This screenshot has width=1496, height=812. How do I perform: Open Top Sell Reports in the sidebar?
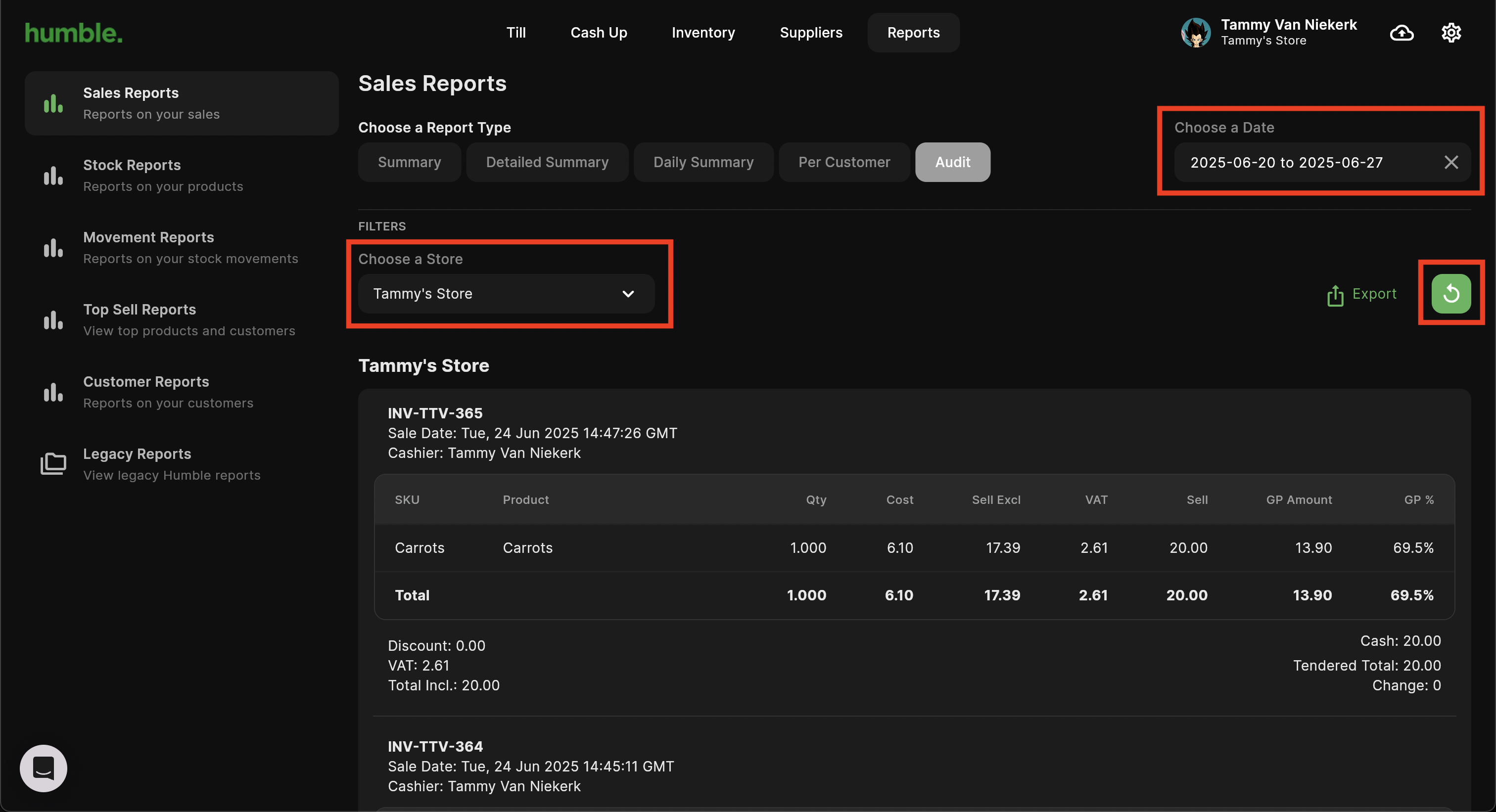pyautogui.click(x=181, y=320)
